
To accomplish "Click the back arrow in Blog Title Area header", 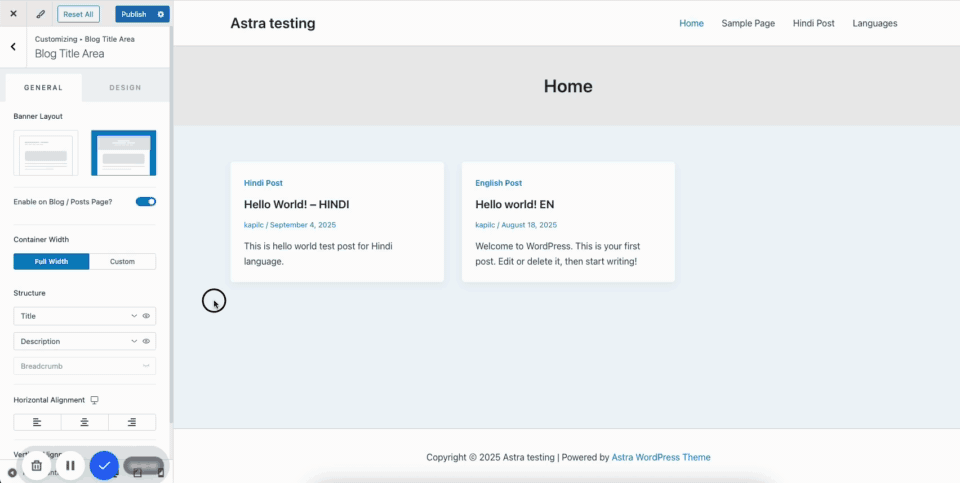I will tap(13, 46).
